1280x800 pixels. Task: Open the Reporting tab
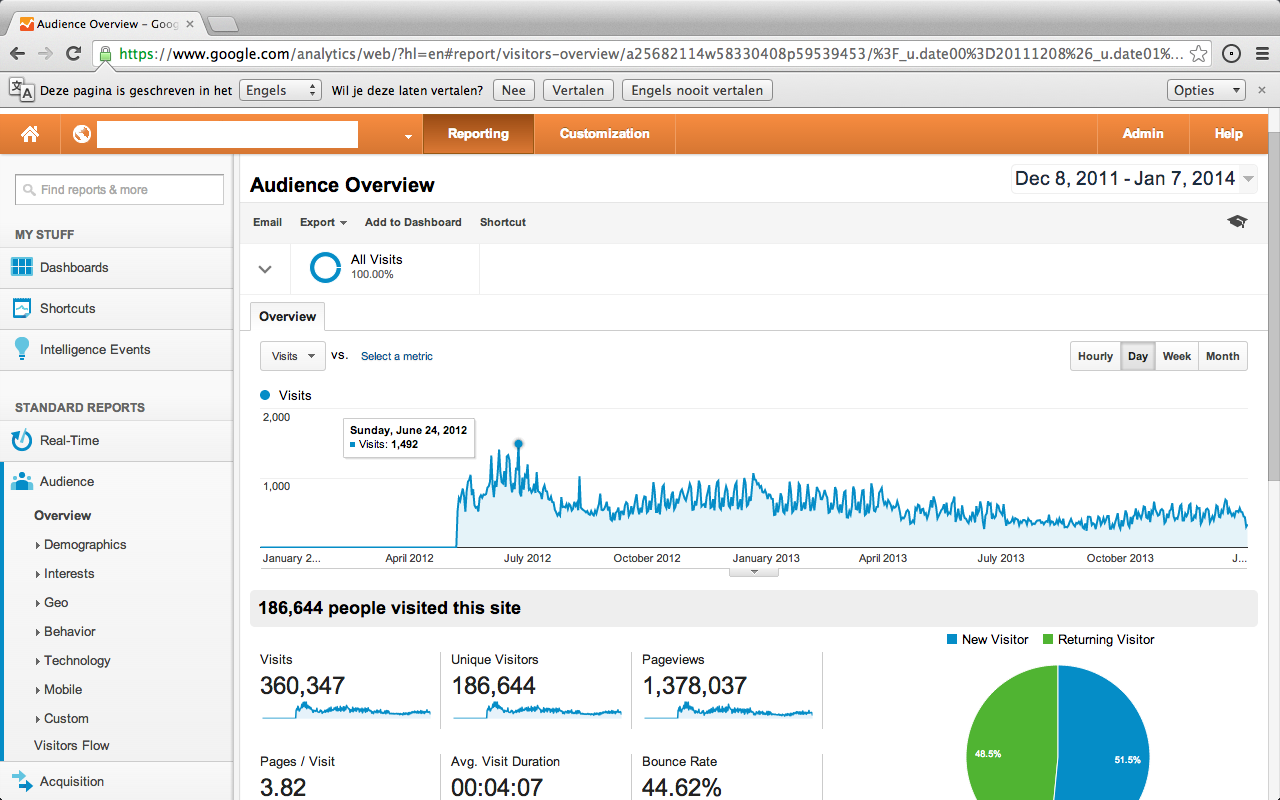coord(478,134)
